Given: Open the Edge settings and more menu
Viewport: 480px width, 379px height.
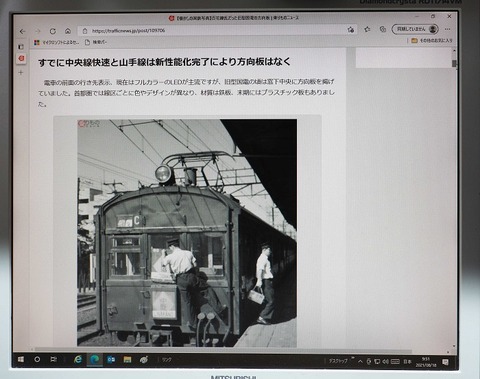Looking at the screenshot, I should pos(448,29).
